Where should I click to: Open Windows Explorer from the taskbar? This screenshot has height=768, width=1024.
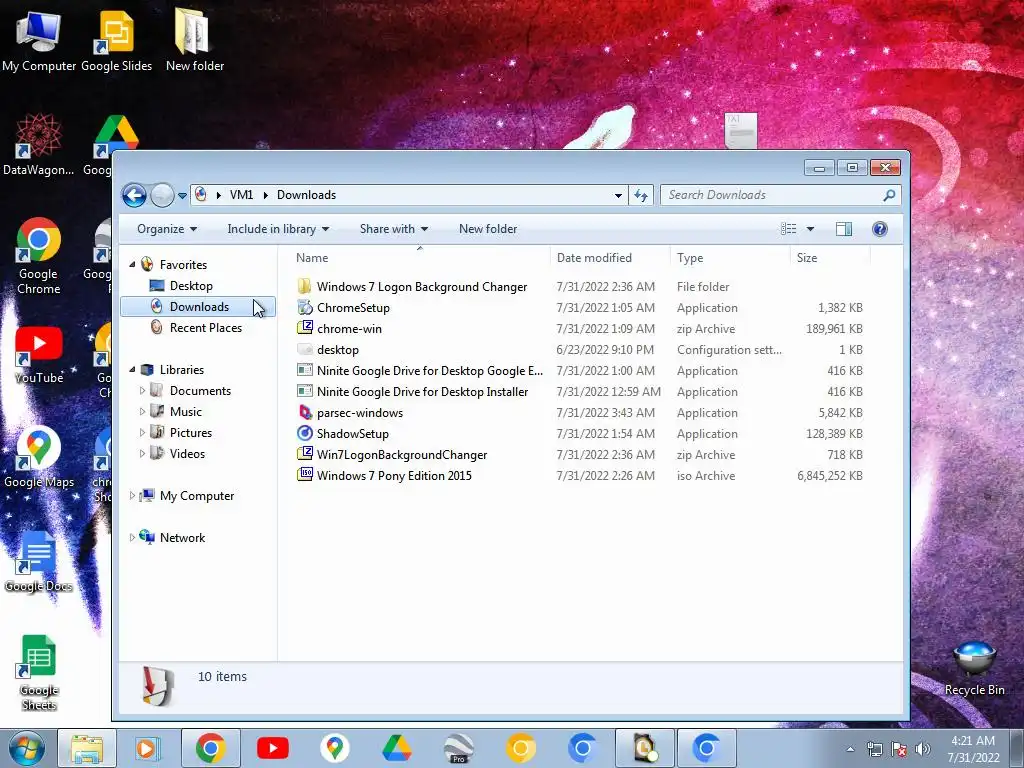(x=86, y=748)
